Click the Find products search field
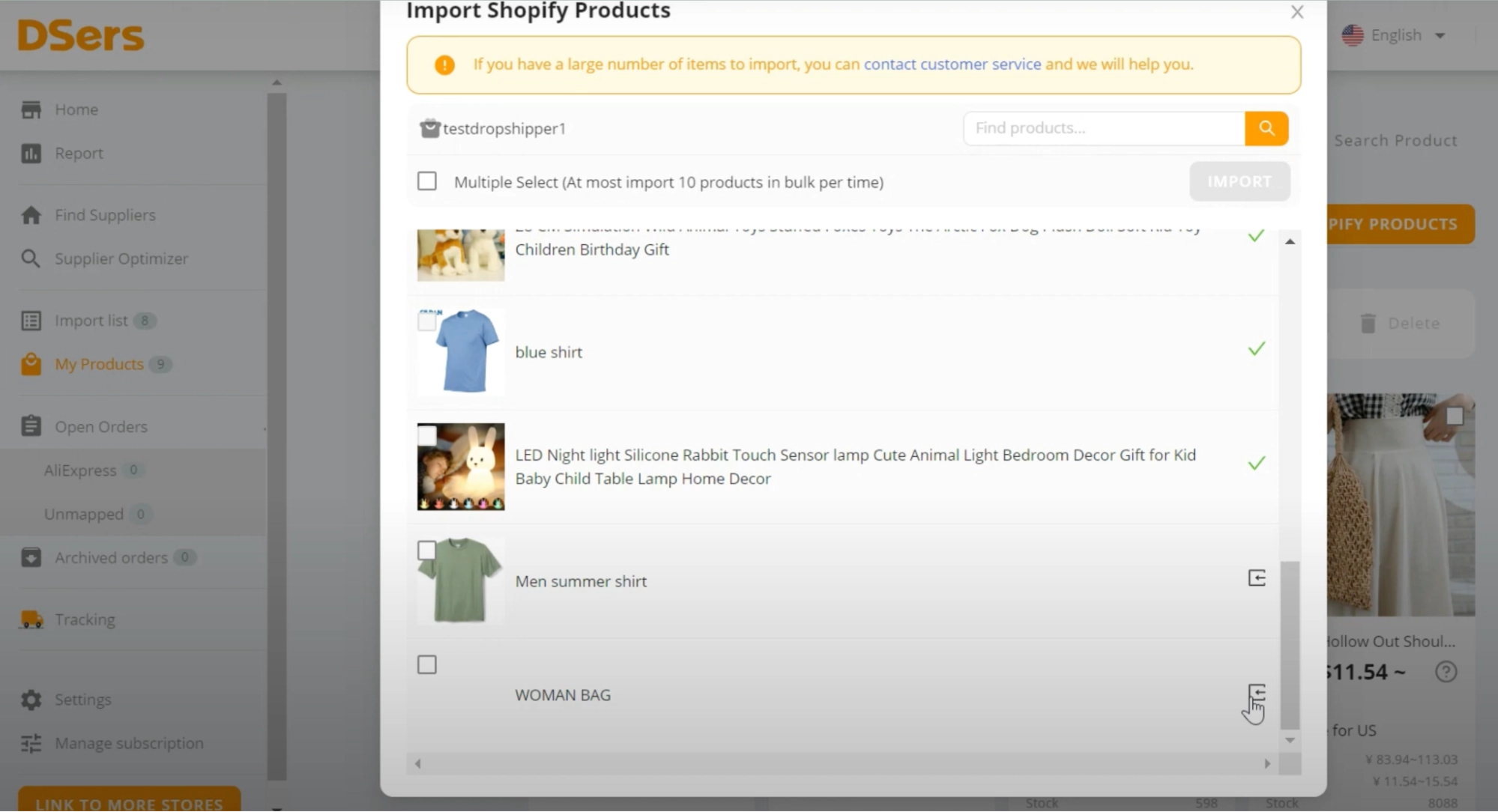Image resolution: width=1498 pixels, height=812 pixels. point(1105,128)
